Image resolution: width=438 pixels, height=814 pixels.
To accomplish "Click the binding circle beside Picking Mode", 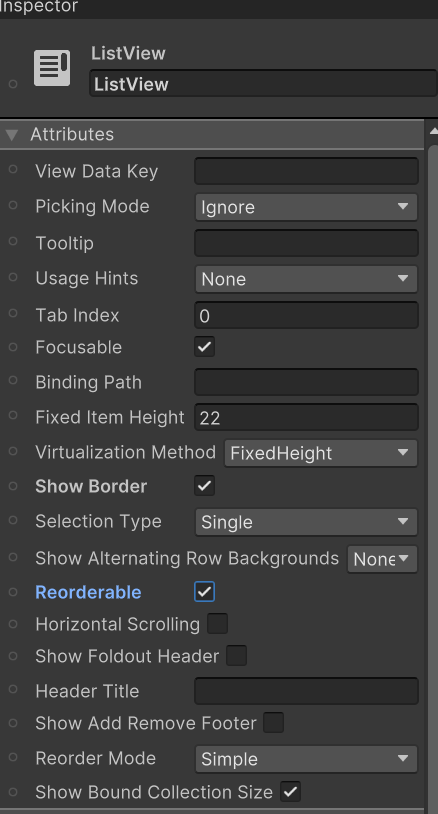I will pyautogui.click(x=13, y=206).
